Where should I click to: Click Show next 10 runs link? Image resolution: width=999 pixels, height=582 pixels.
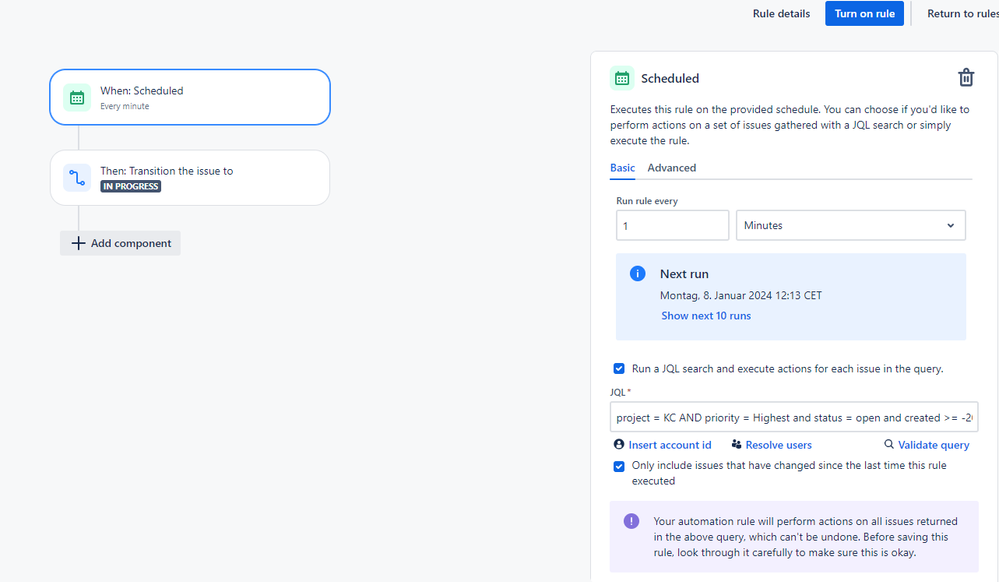coord(706,316)
